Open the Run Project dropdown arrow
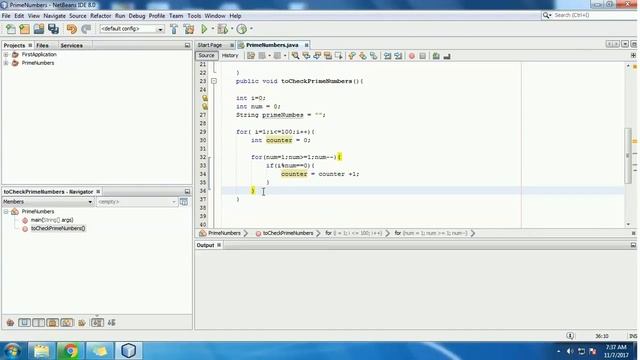640x360 pixels. tap(212, 29)
